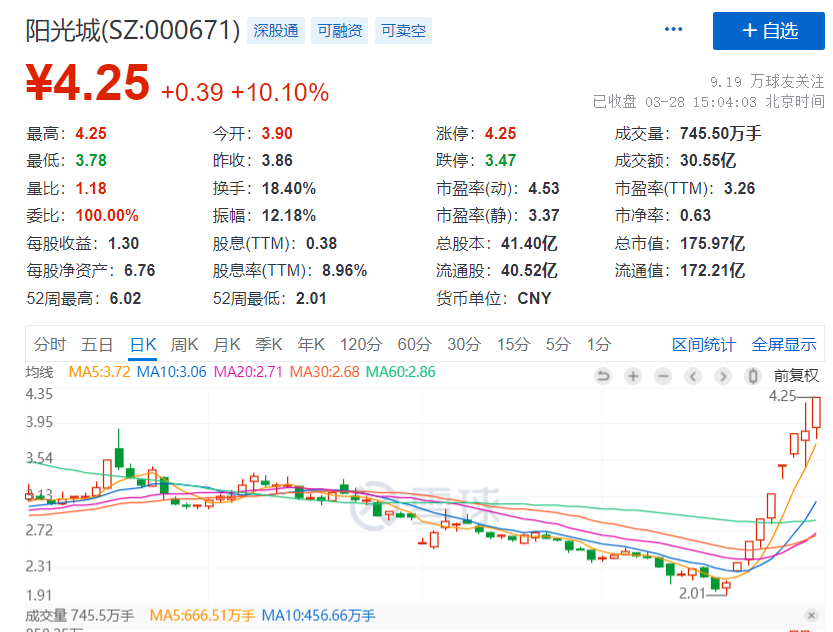Click 委比 value 100.00%
Viewport: 833px width, 632px height.
coord(107,216)
